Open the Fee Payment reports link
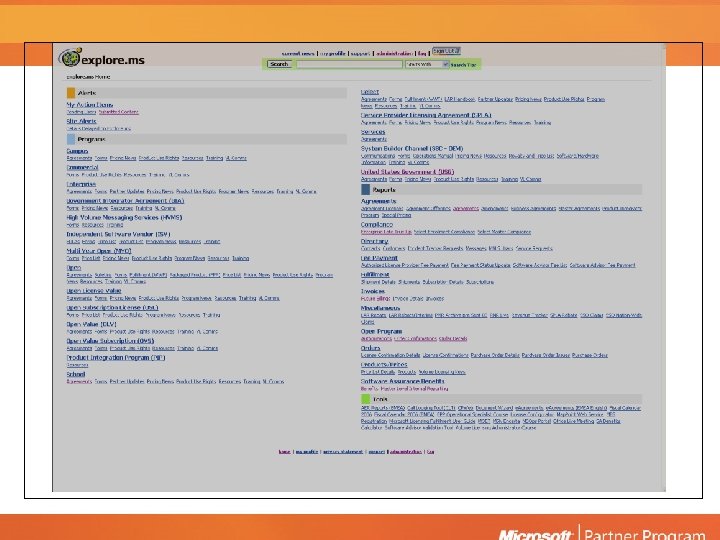720x540 pixels. coord(379,258)
